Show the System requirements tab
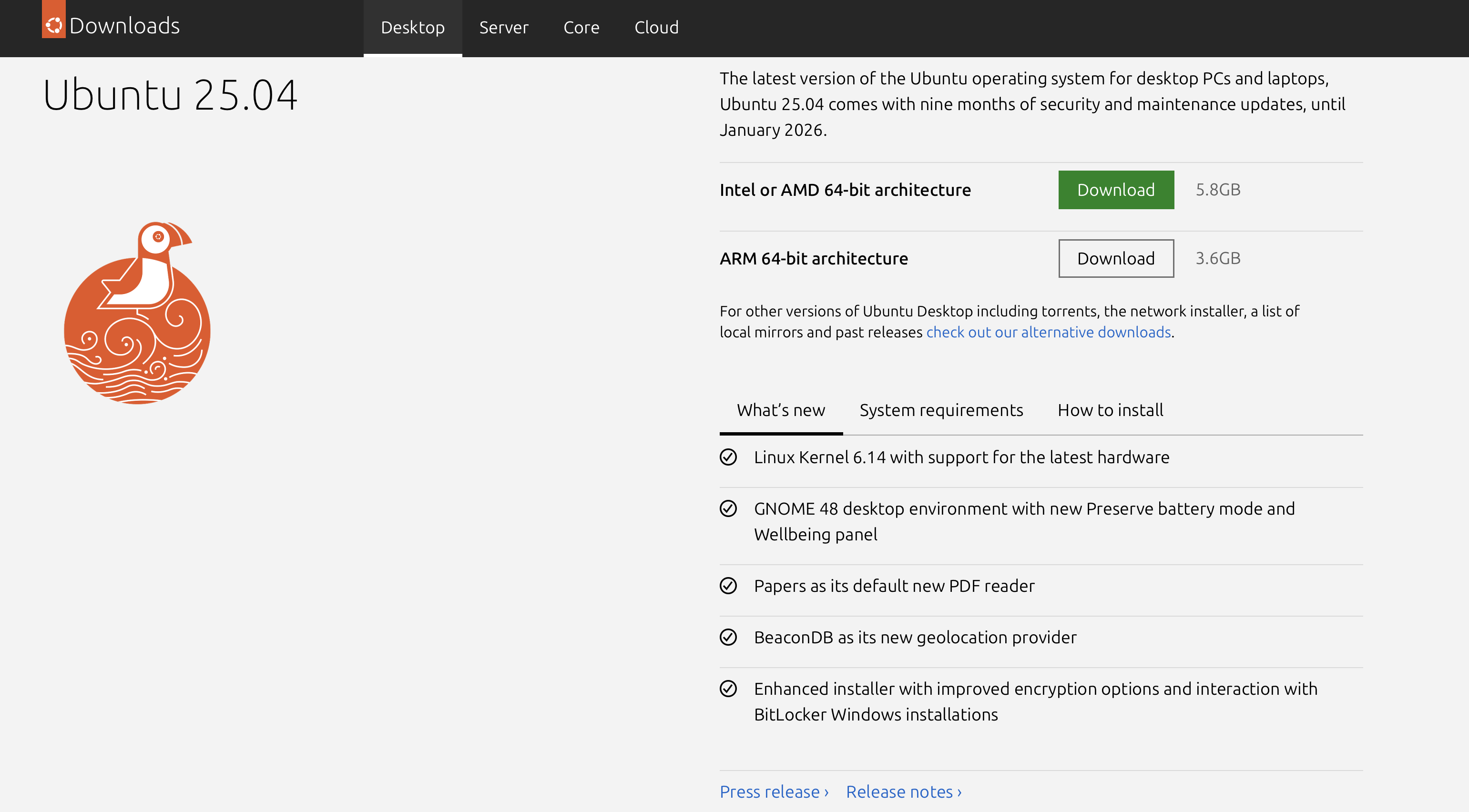Screen dimensions: 1469x812 tap(941, 410)
